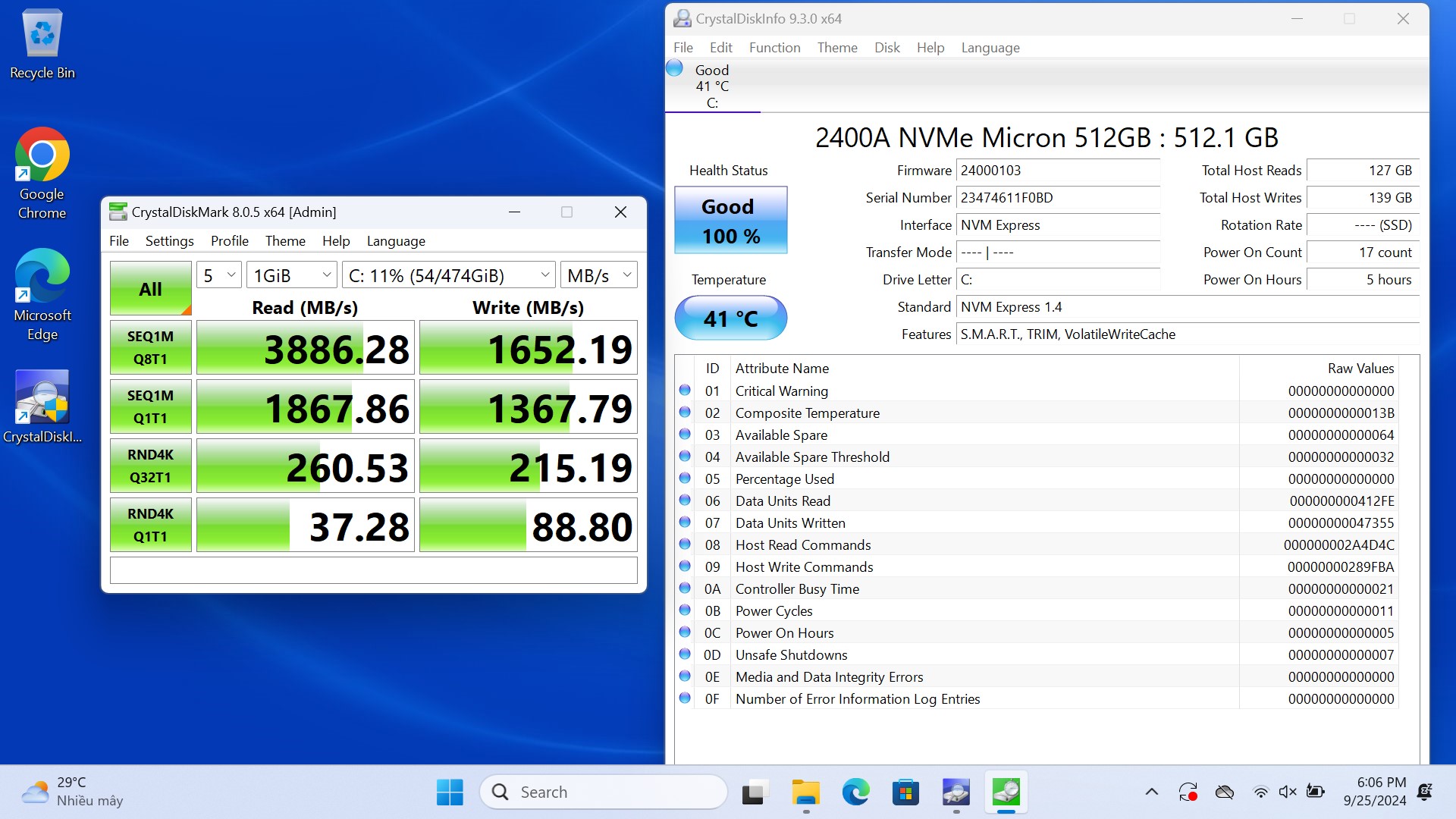Open Profile menu in CrystalDiskMark

point(230,240)
